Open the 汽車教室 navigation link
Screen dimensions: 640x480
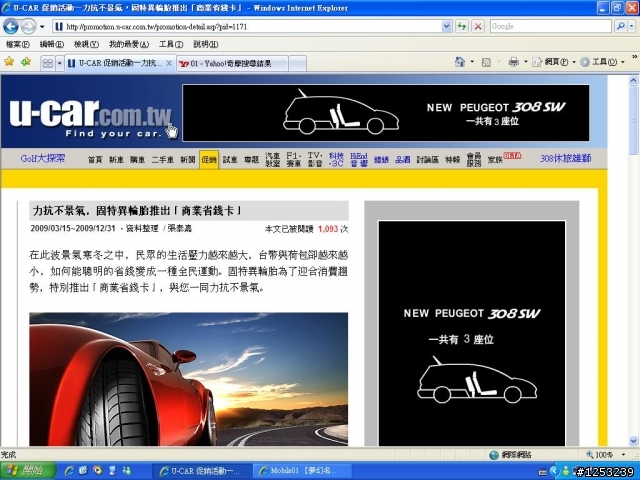(273, 160)
